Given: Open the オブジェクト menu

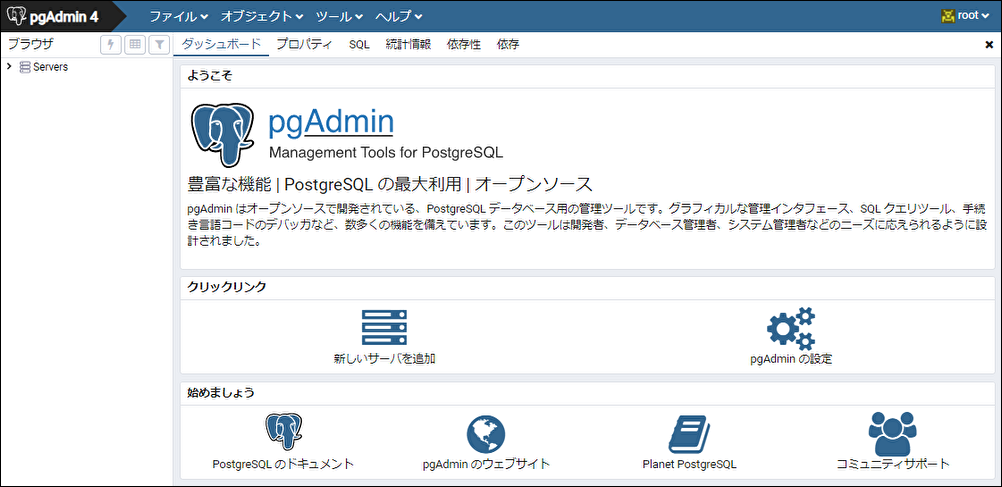Looking at the screenshot, I should click(x=262, y=16).
